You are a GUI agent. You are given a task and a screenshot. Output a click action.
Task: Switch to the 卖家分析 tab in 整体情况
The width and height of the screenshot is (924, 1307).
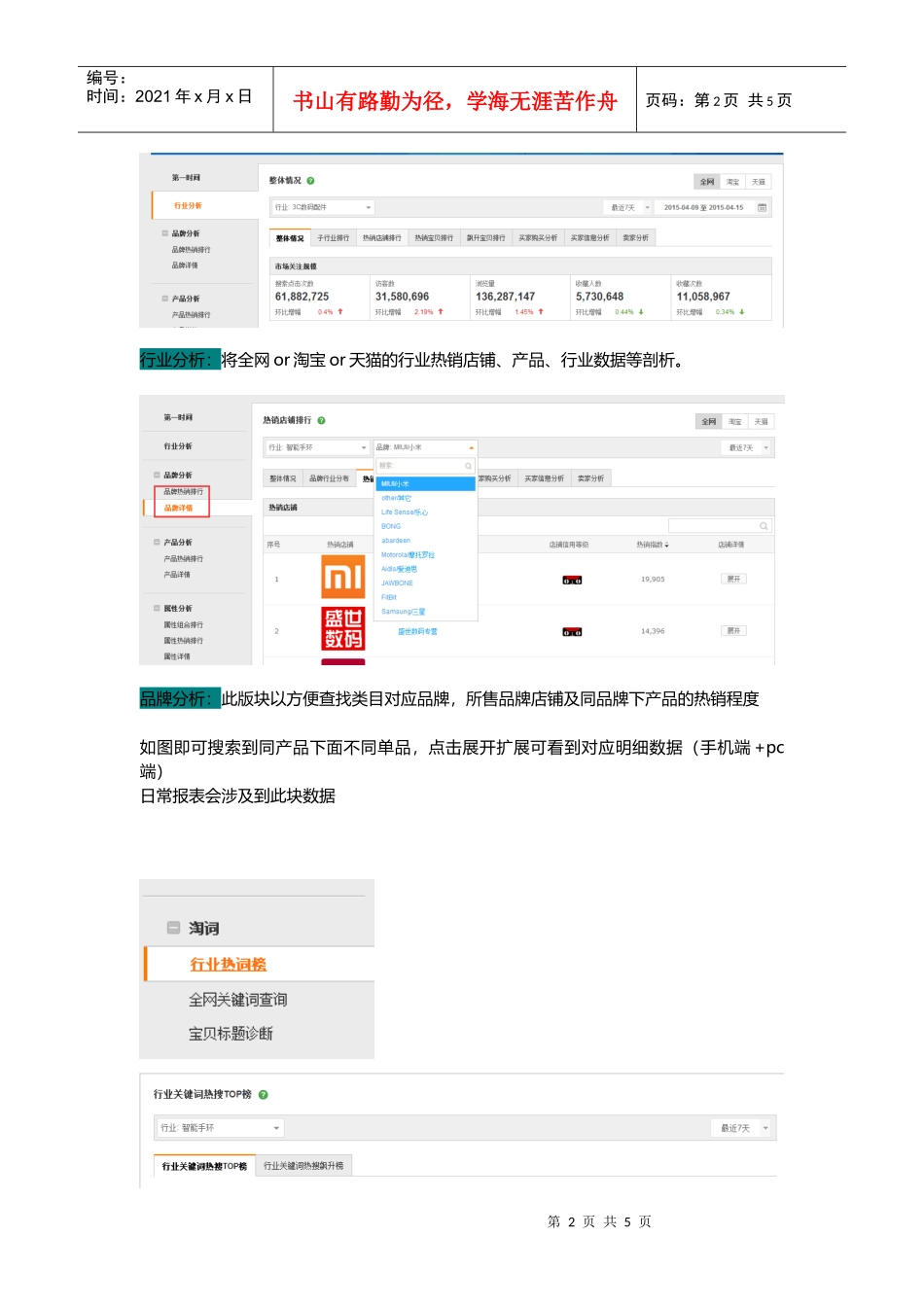click(x=635, y=238)
